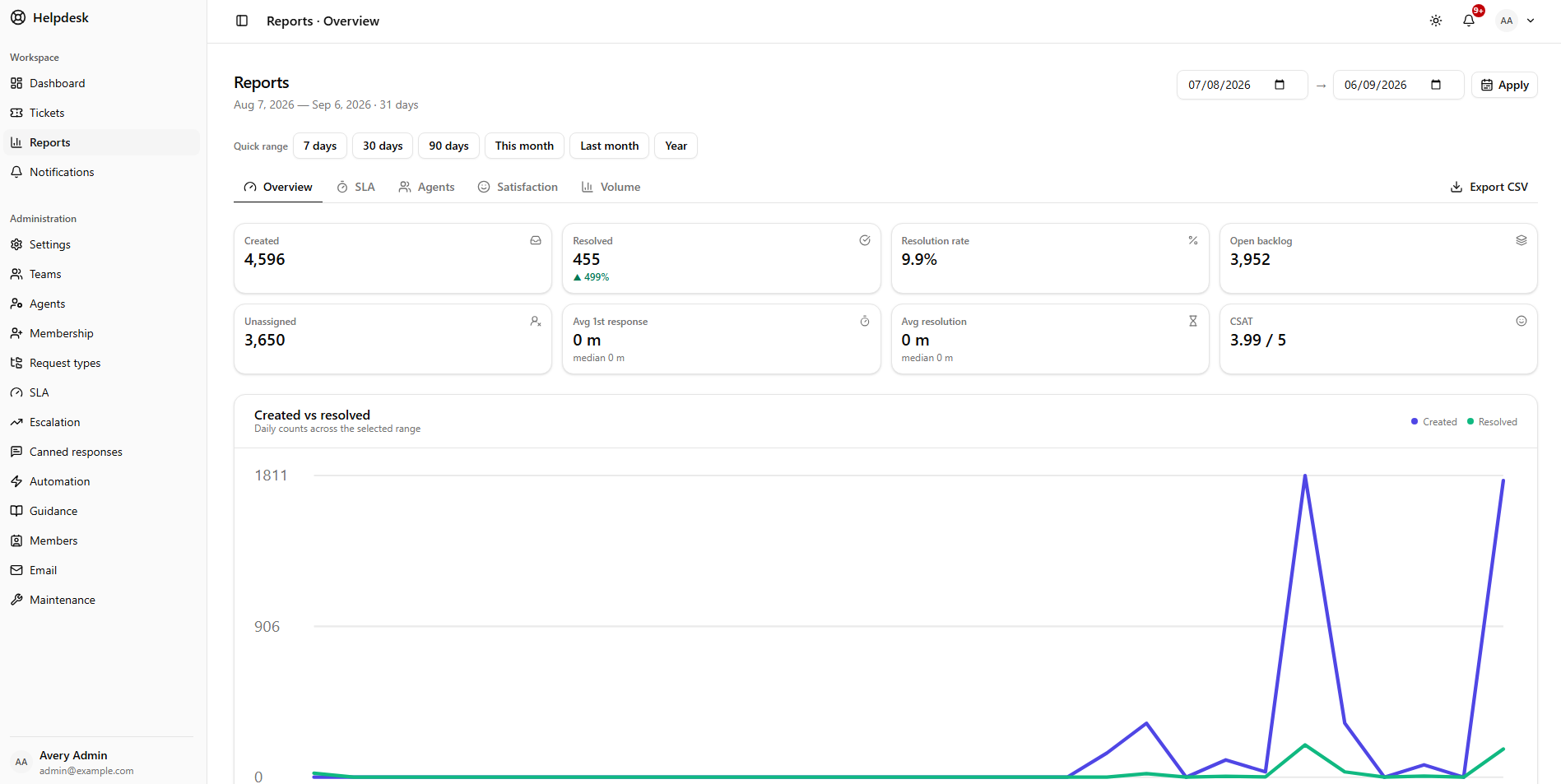This screenshot has width=1561, height=784.
Task: Apply the selected date range
Action: pyautogui.click(x=1504, y=85)
